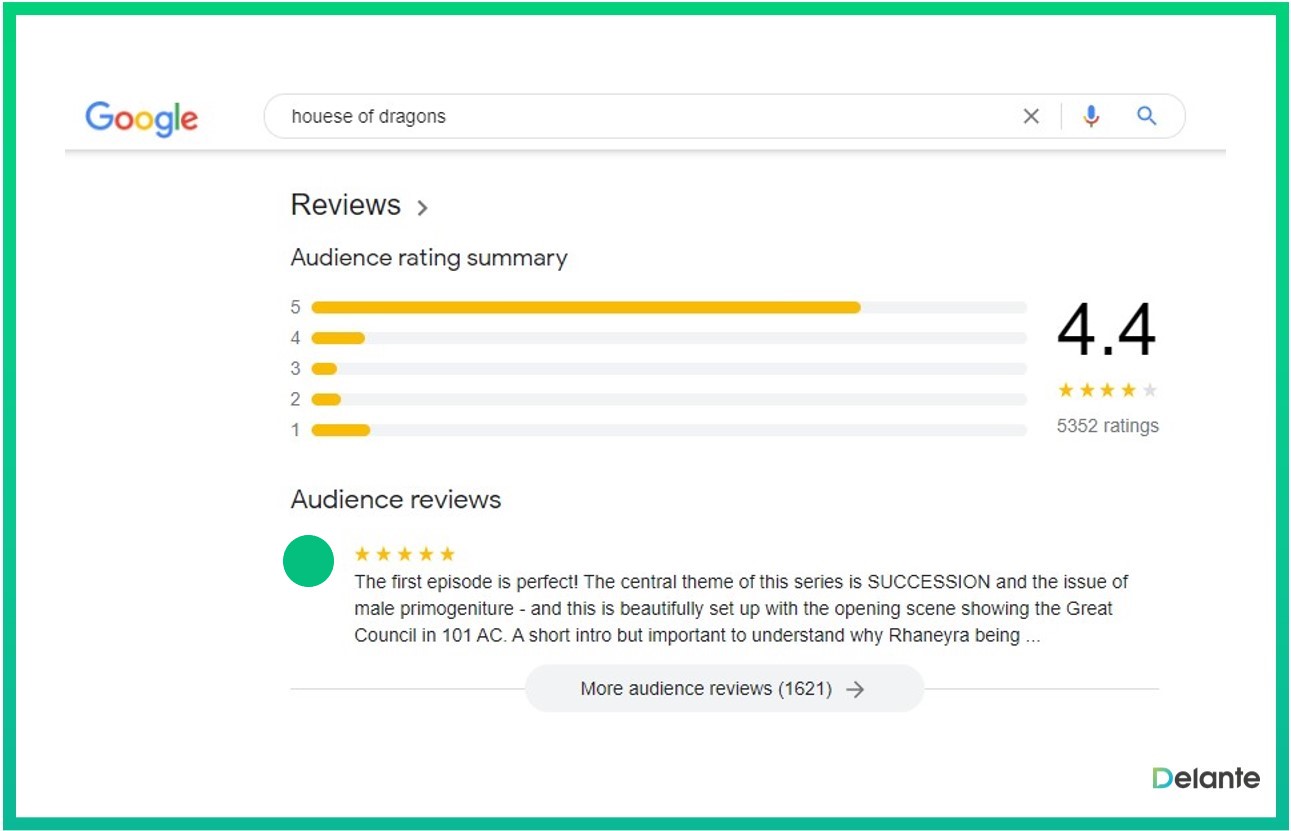
Task: Open the Reviews heading
Action: pyautogui.click(x=345, y=205)
